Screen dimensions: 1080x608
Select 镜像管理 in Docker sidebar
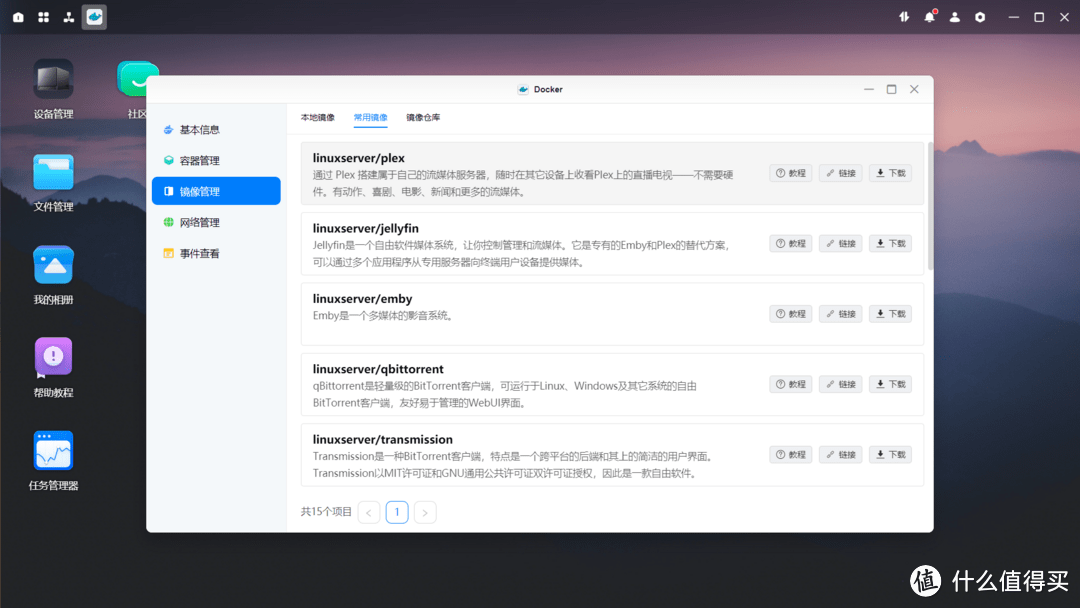pos(216,191)
